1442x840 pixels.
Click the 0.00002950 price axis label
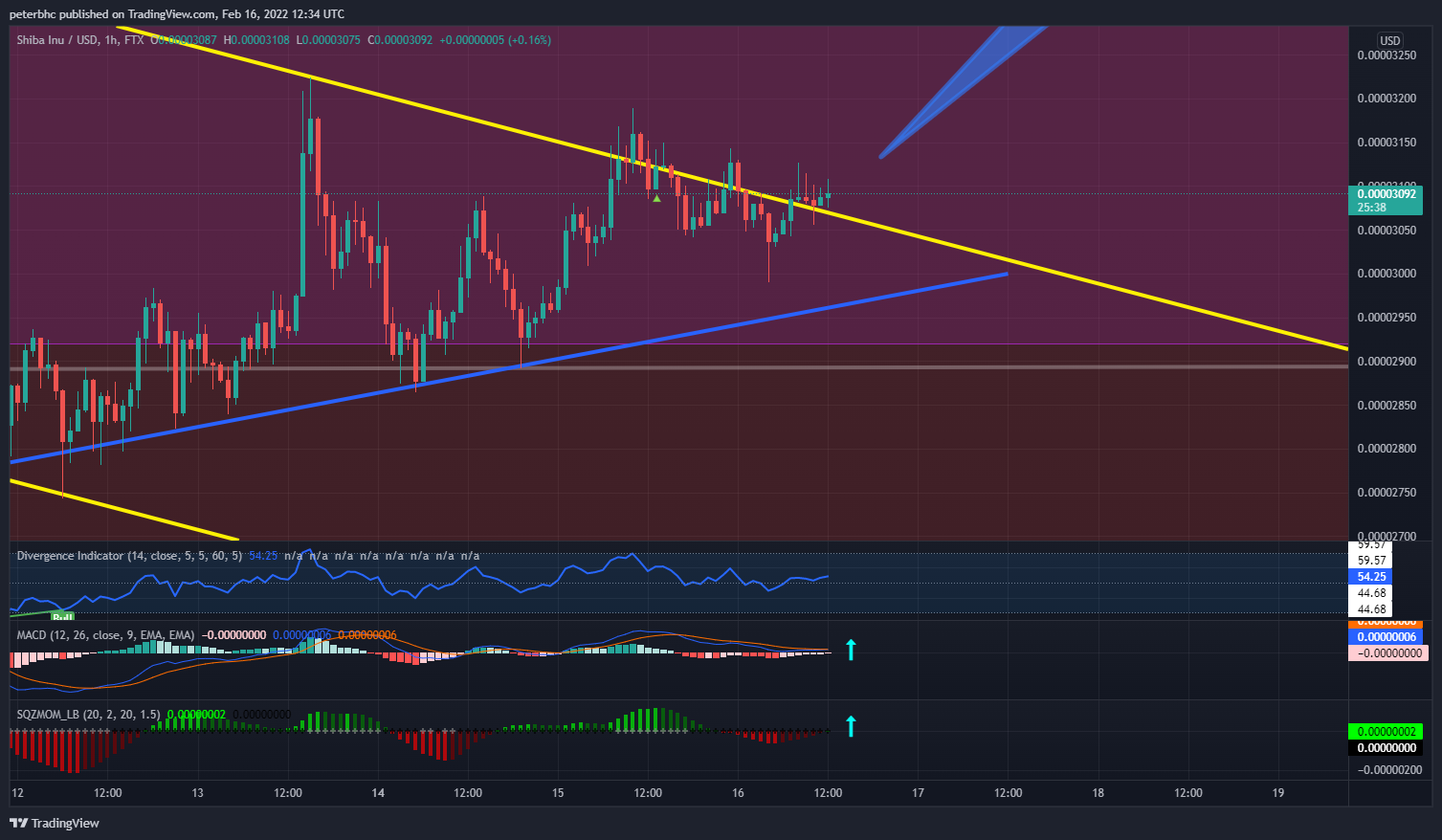click(1387, 318)
